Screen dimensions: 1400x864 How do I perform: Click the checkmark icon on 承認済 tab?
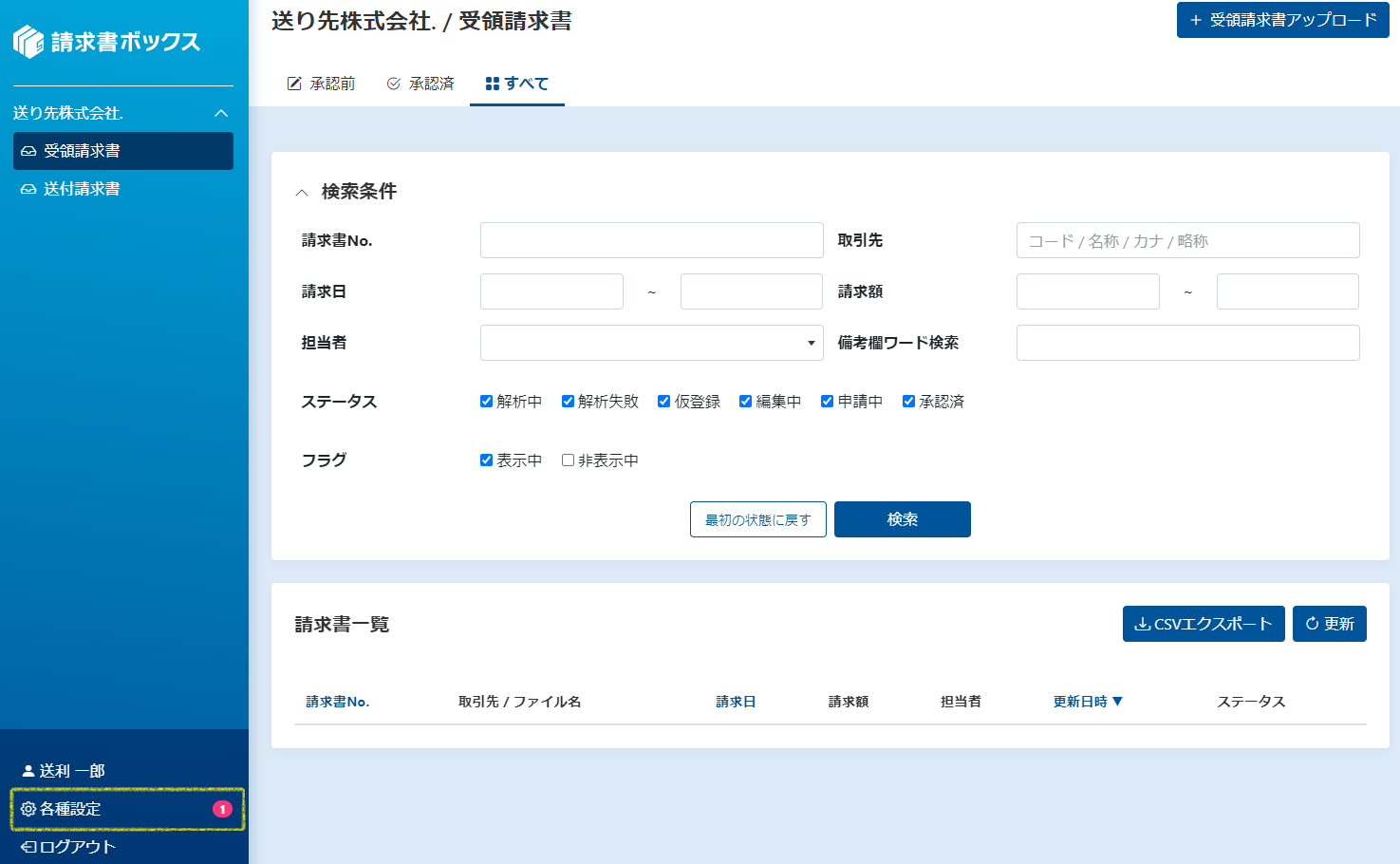(x=394, y=84)
